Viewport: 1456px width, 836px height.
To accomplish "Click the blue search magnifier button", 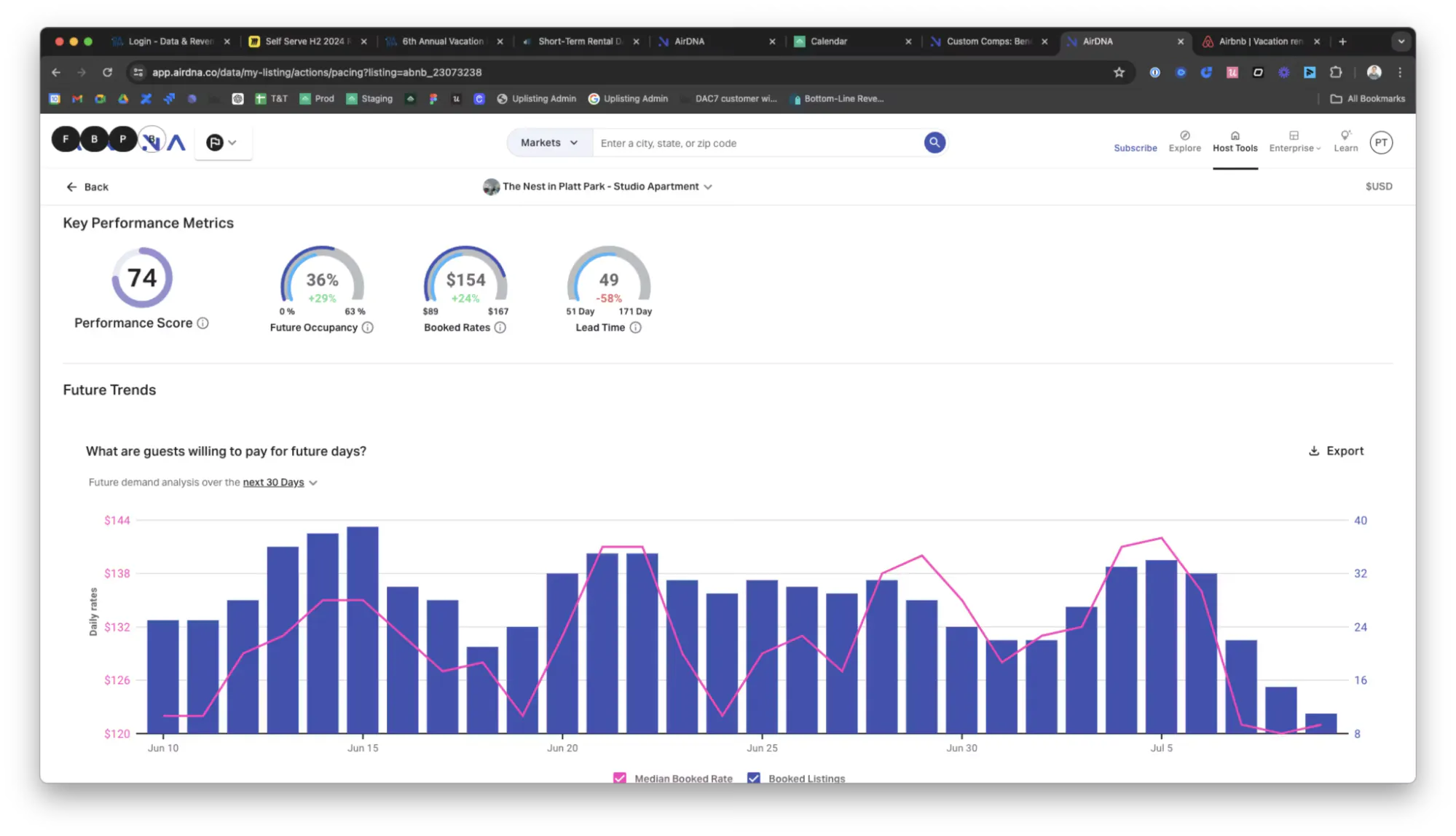I will pos(934,143).
